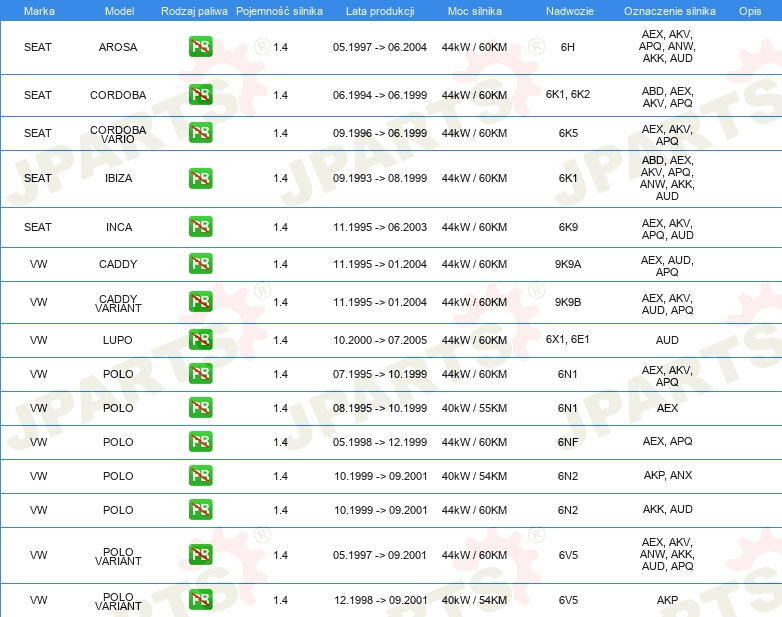
Task: Click production years 12.1998 -> 09.2001
Action: pos(381,600)
